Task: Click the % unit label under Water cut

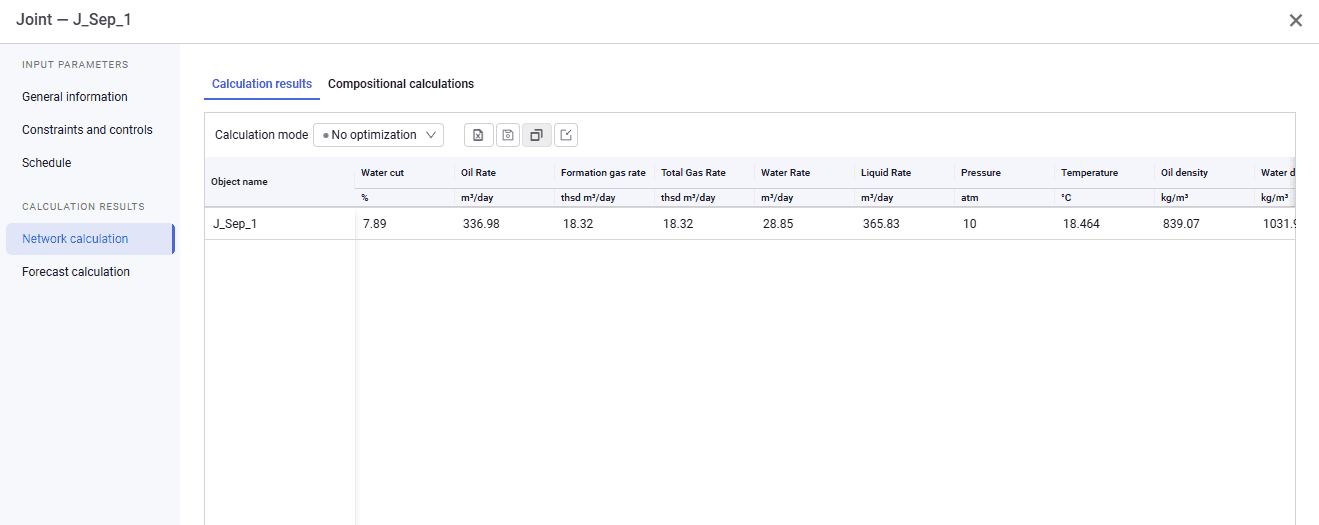Action: pyautogui.click(x=365, y=198)
